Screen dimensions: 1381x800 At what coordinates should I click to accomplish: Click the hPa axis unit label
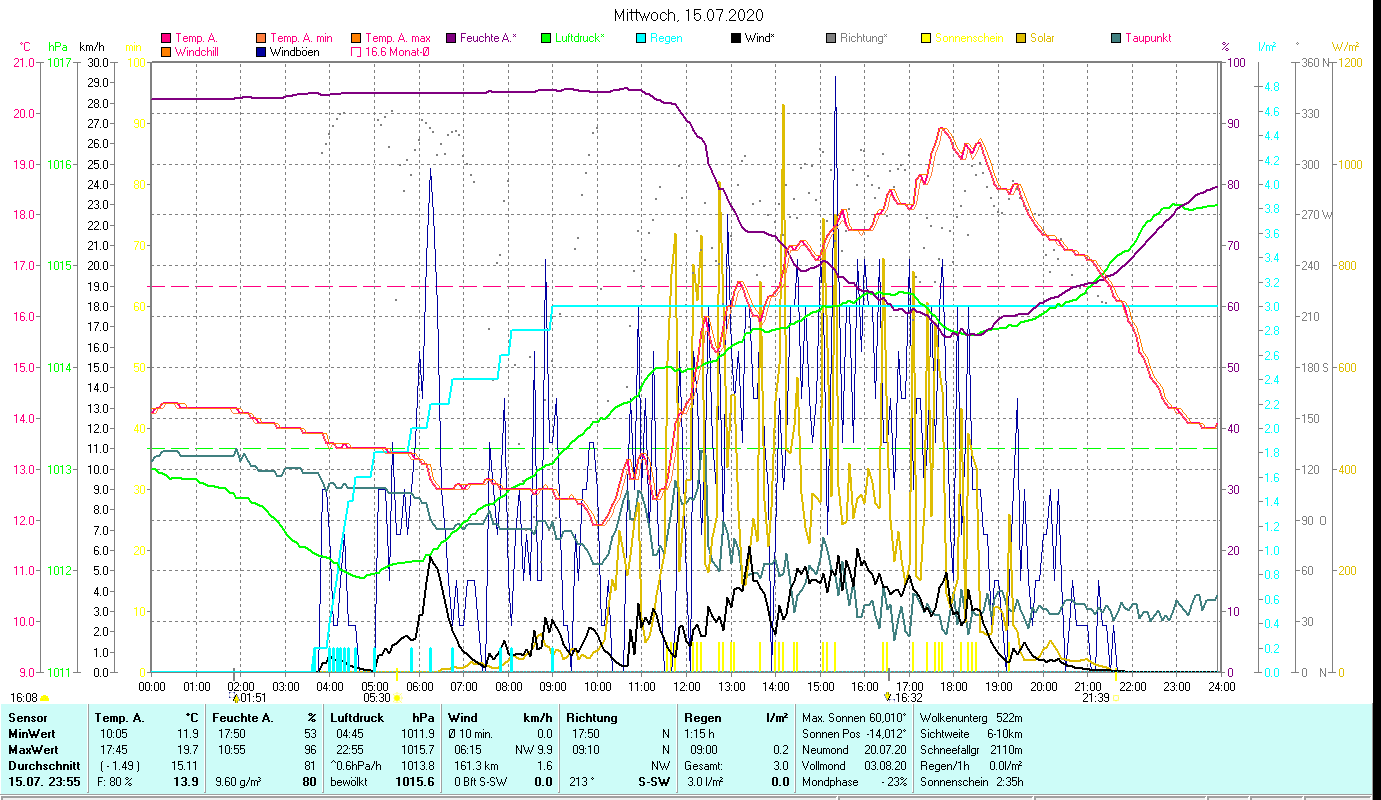click(58, 47)
